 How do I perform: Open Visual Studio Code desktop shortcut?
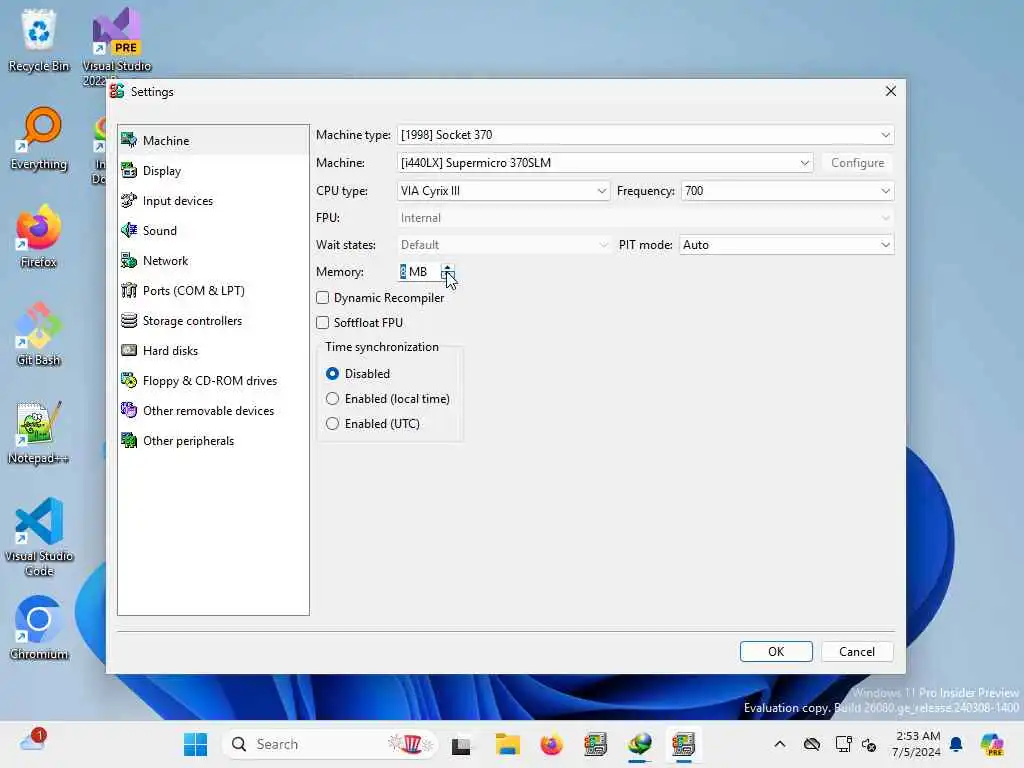(39, 537)
